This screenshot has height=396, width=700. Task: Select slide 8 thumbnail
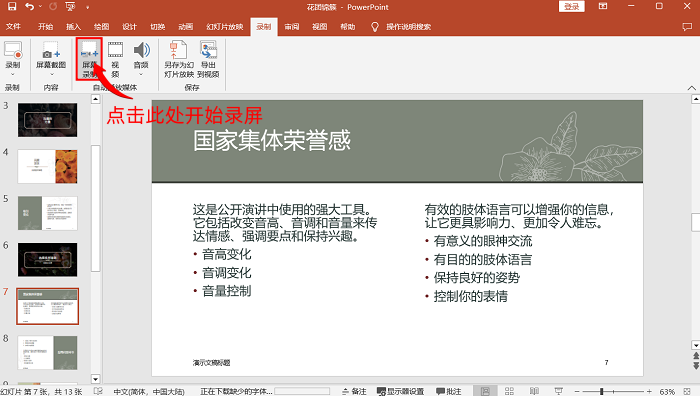click(x=47, y=353)
